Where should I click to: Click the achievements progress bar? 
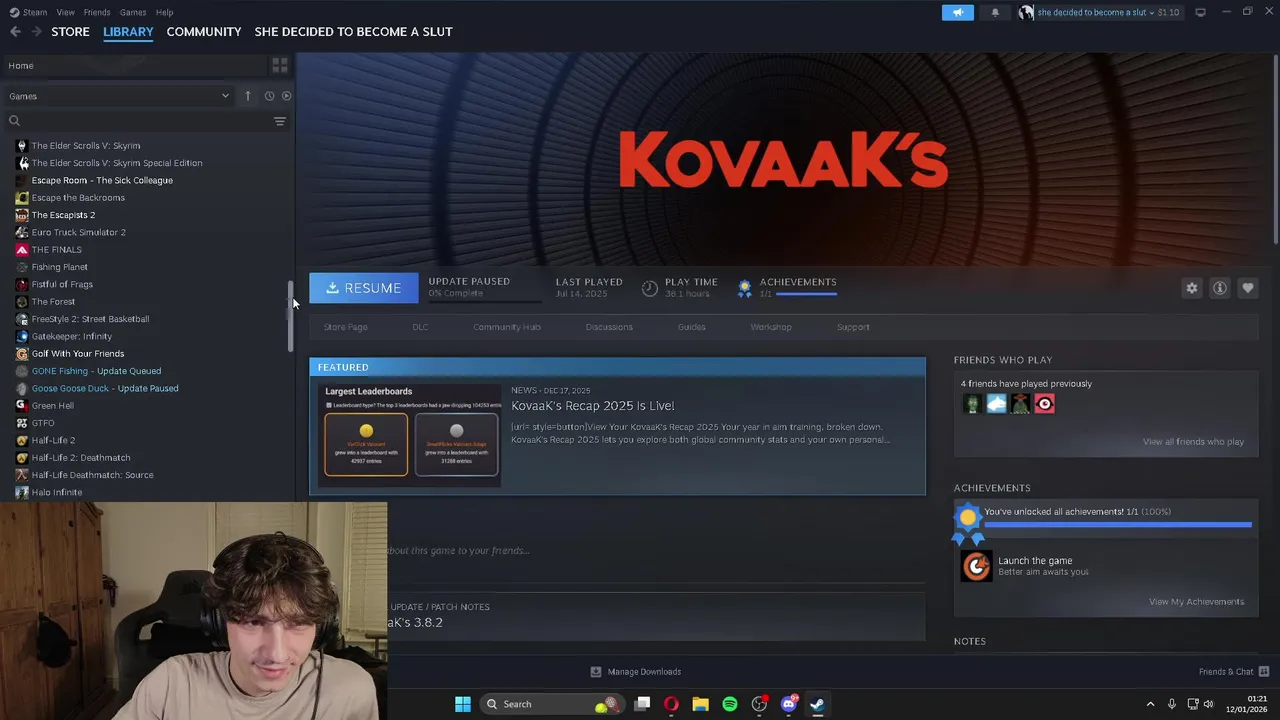coord(1118,524)
